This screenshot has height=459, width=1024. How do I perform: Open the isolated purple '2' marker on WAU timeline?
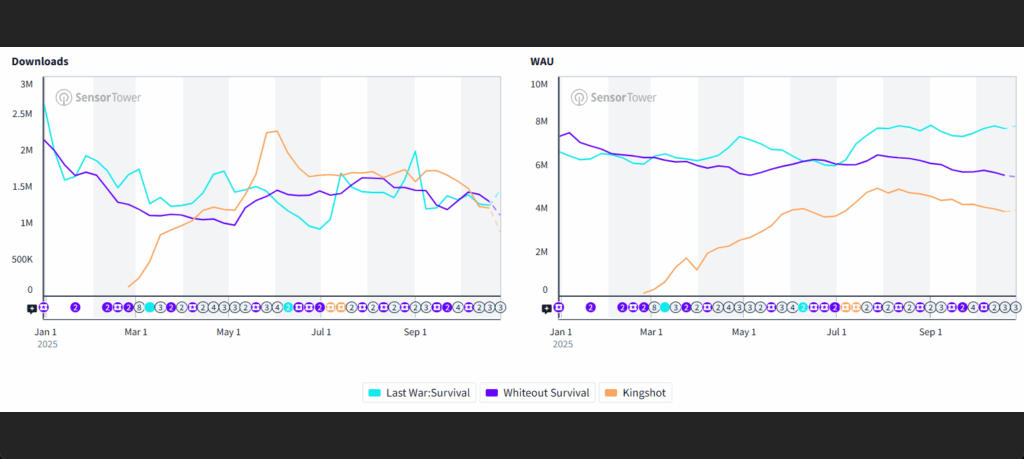coord(590,307)
